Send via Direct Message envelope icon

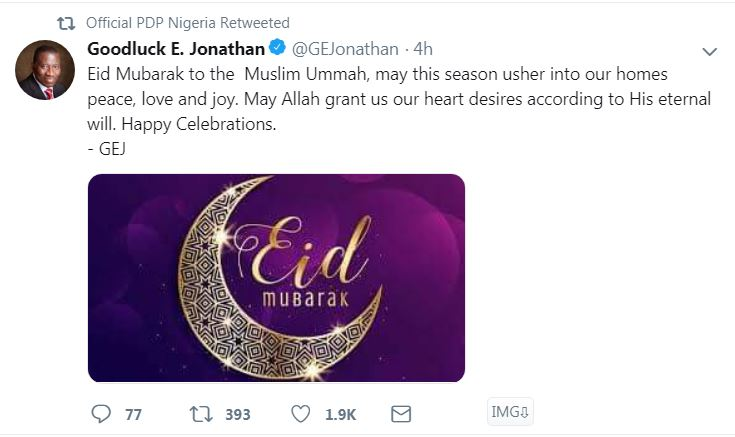400,413
